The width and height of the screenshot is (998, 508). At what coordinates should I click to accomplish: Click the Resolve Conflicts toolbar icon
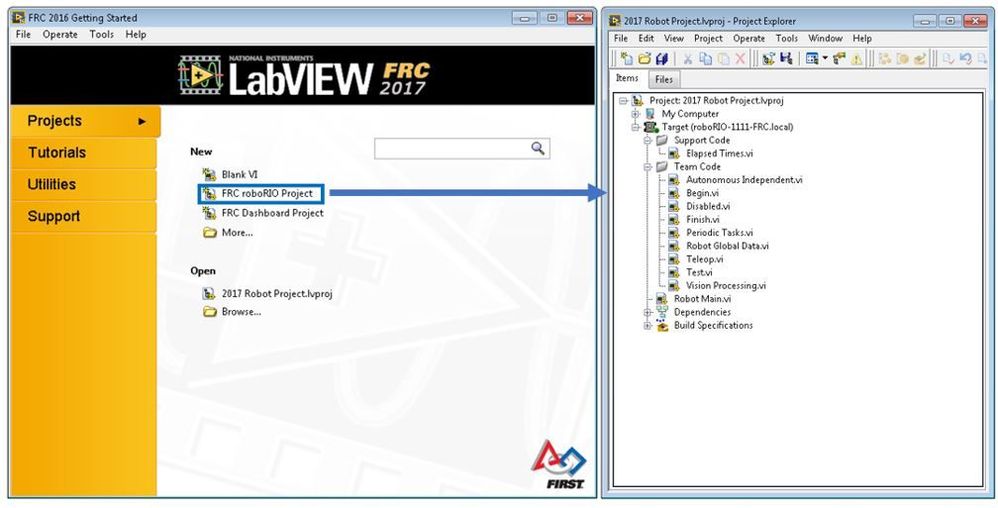click(839, 59)
